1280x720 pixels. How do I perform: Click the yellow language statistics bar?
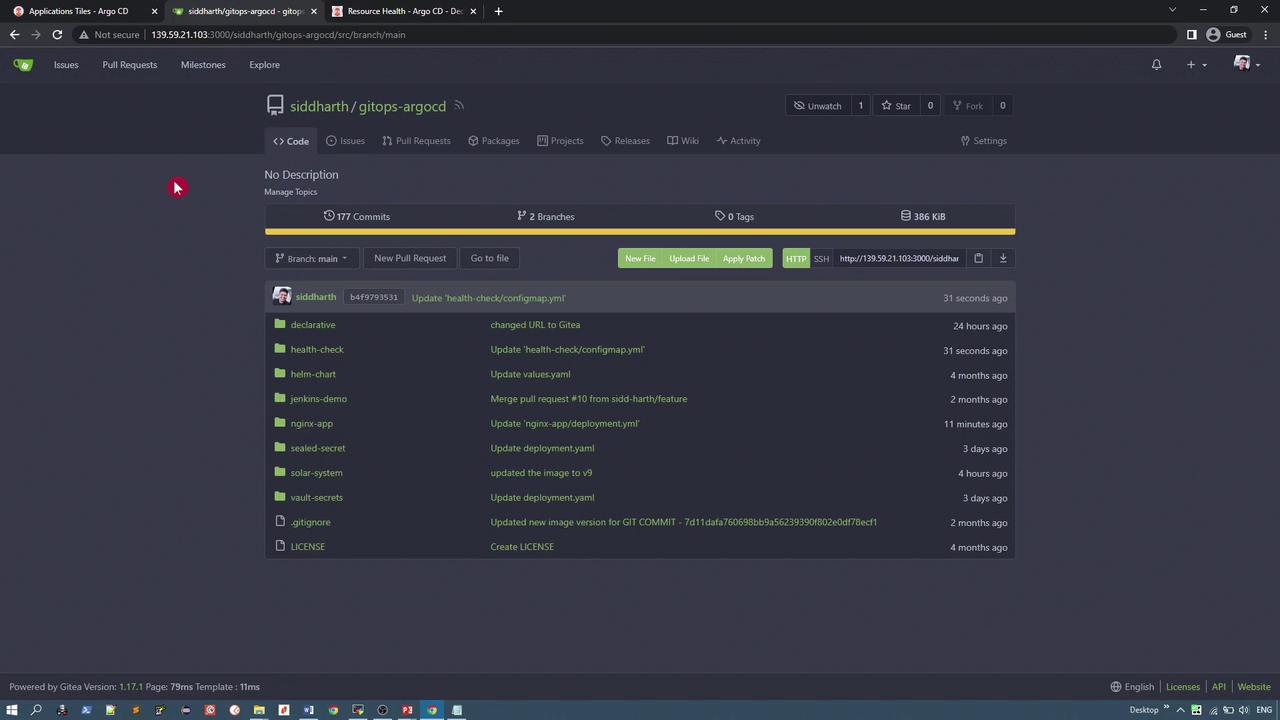640,232
